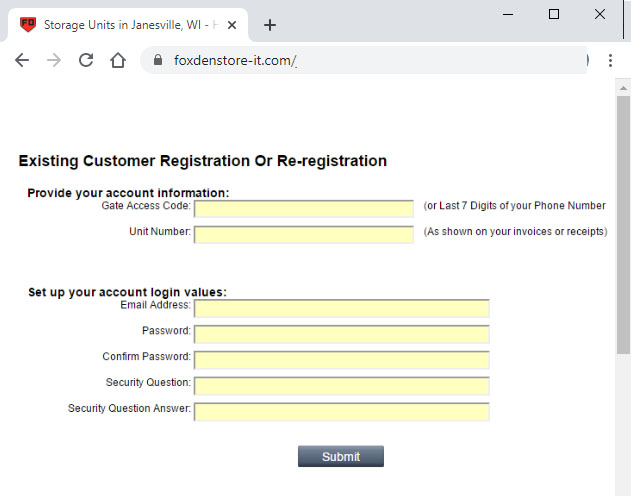The width and height of the screenshot is (631, 496).
Task: Click the lock icon in address bar
Action: click(156, 61)
